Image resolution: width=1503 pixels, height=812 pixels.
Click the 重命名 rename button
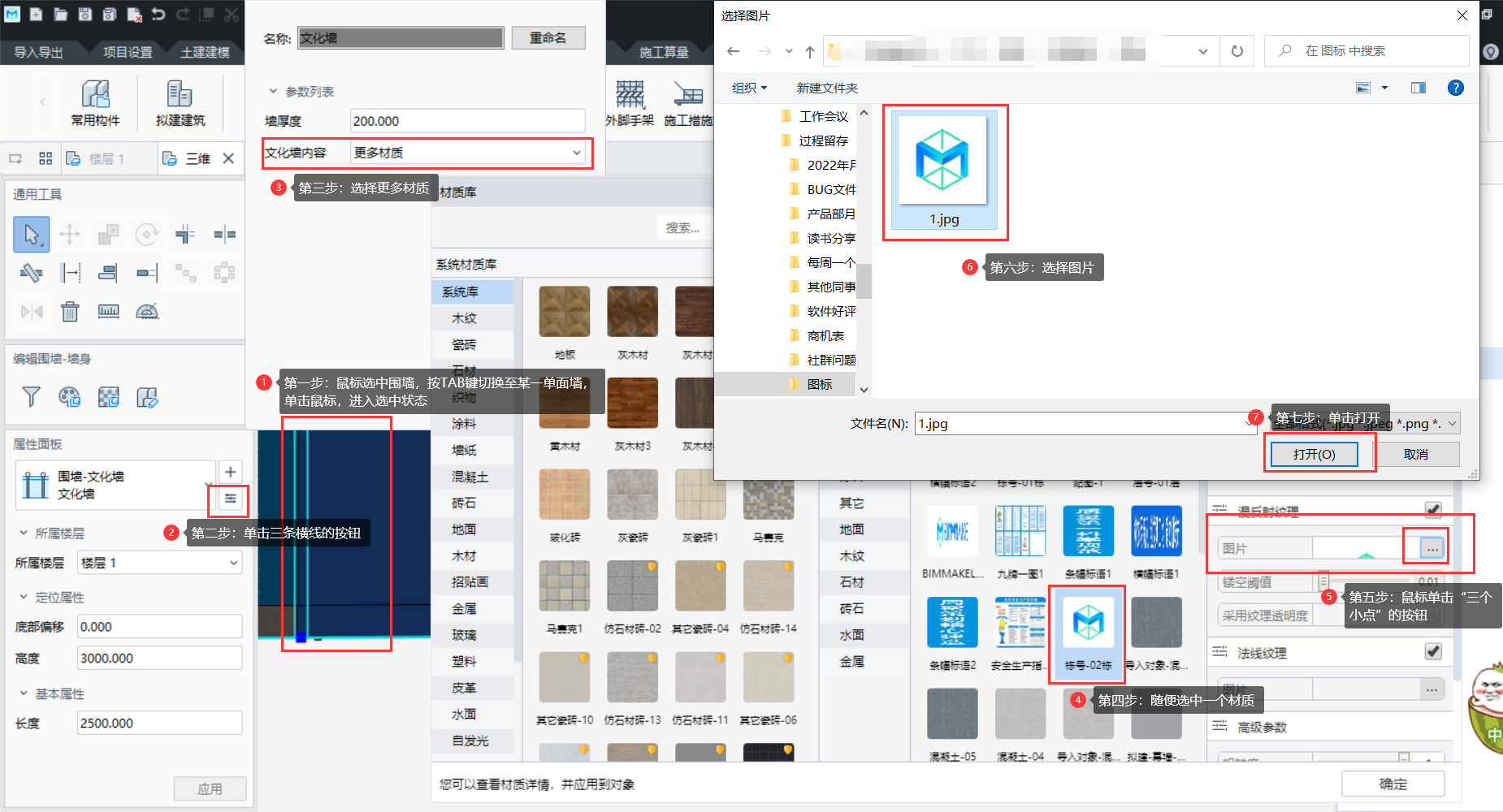tap(548, 38)
